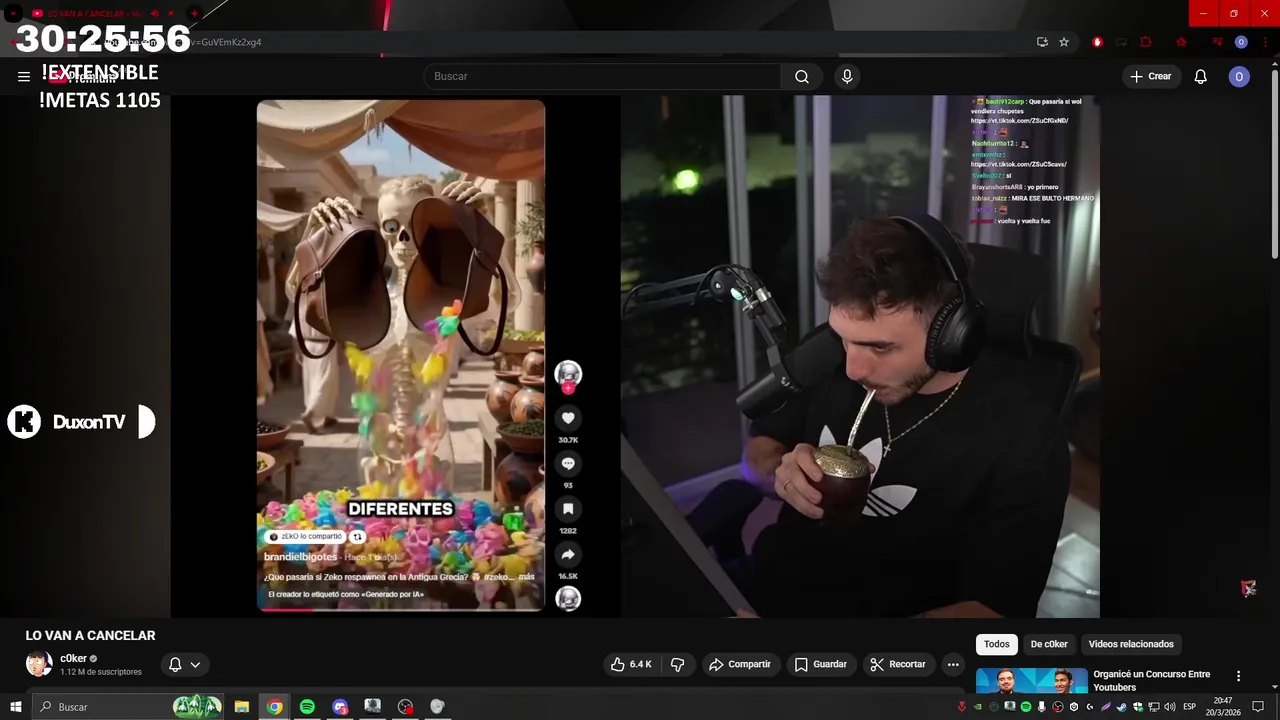Image resolution: width=1280 pixels, height=720 pixels.
Task: Open File Explorer from the taskbar
Action: pyautogui.click(x=242, y=707)
